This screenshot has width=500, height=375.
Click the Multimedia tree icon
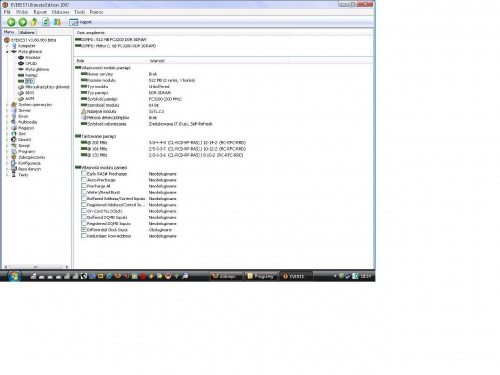[14, 122]
